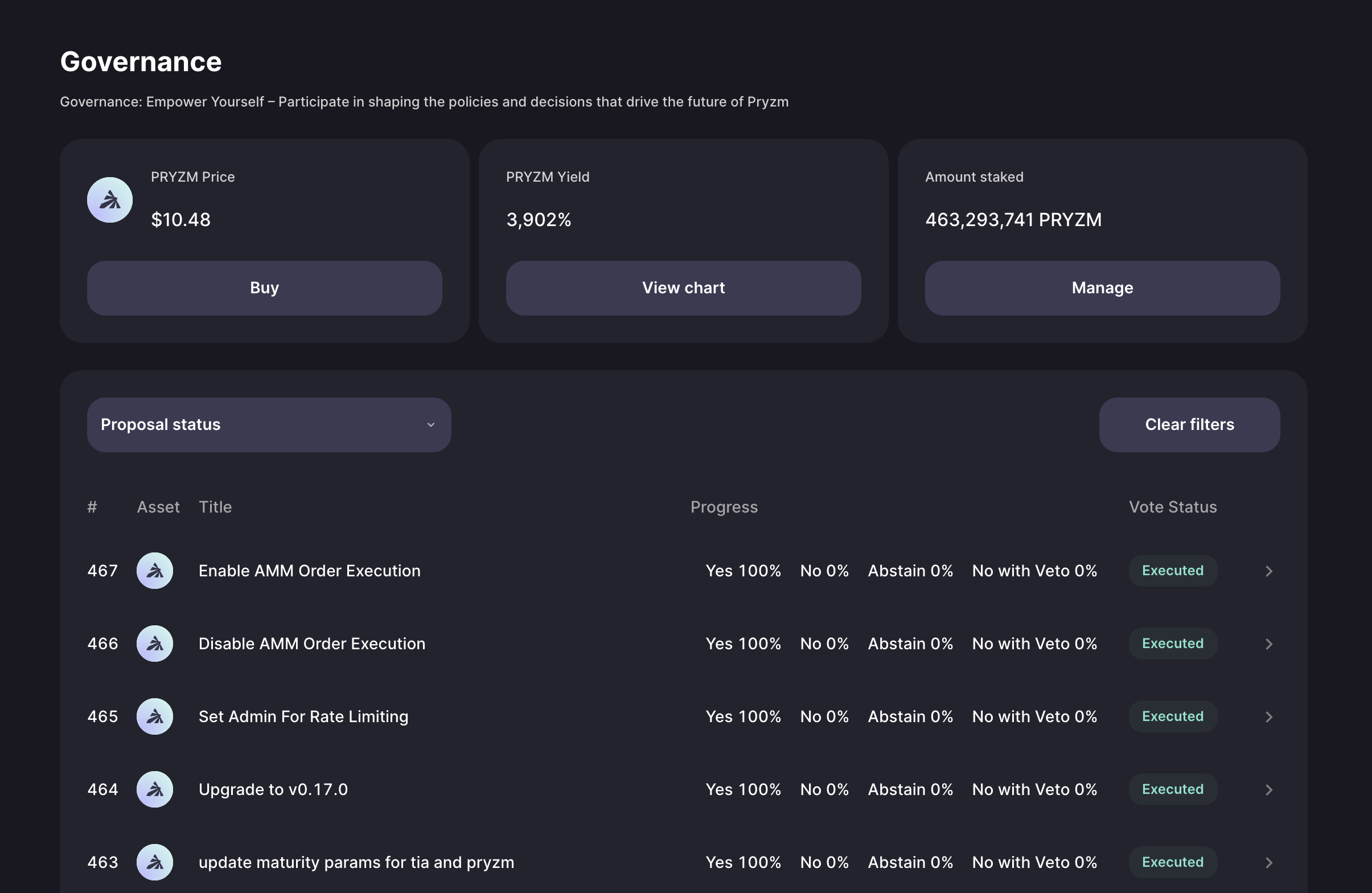
Task: Click the 3,902% yield value
Action: click(539, 220)
